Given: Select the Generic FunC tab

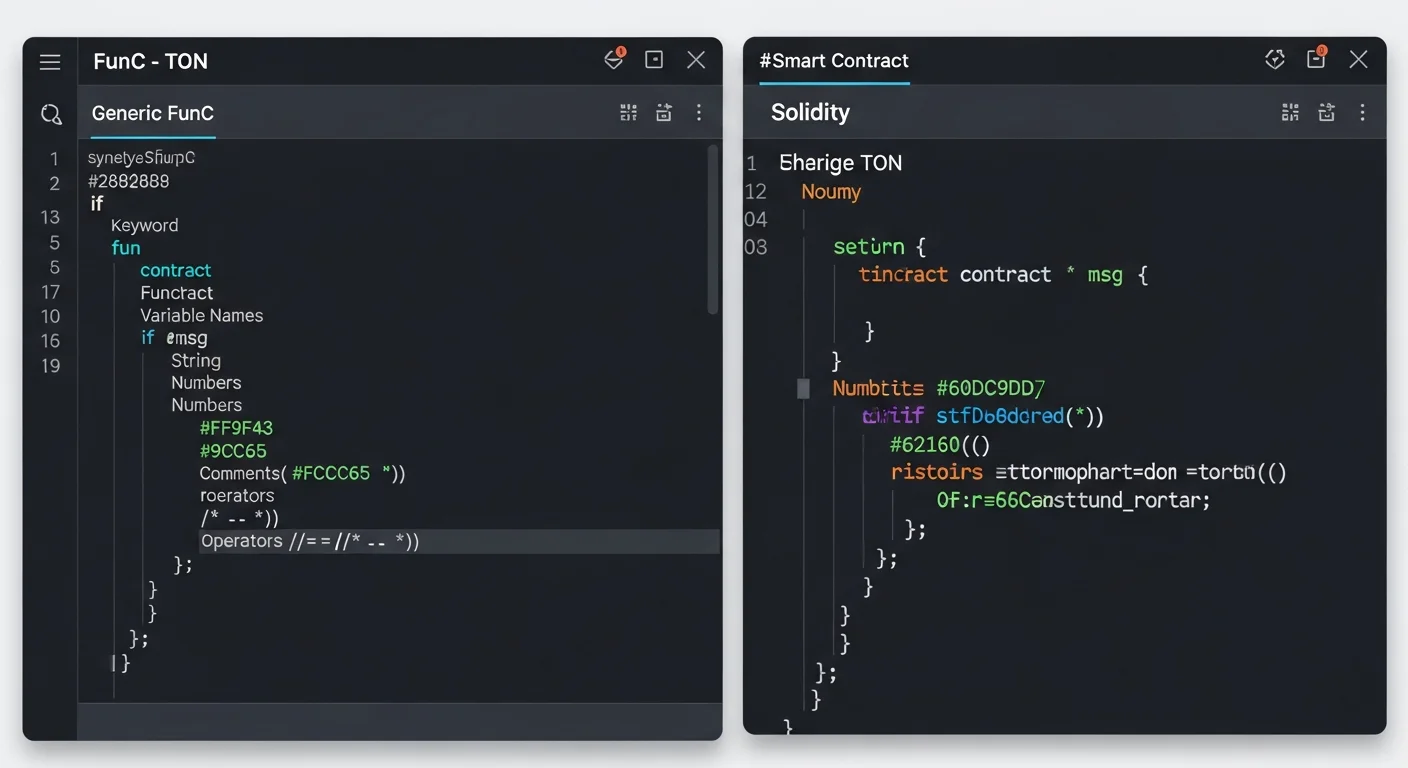Looking at the screenshot, I should (x=153, y=113).
